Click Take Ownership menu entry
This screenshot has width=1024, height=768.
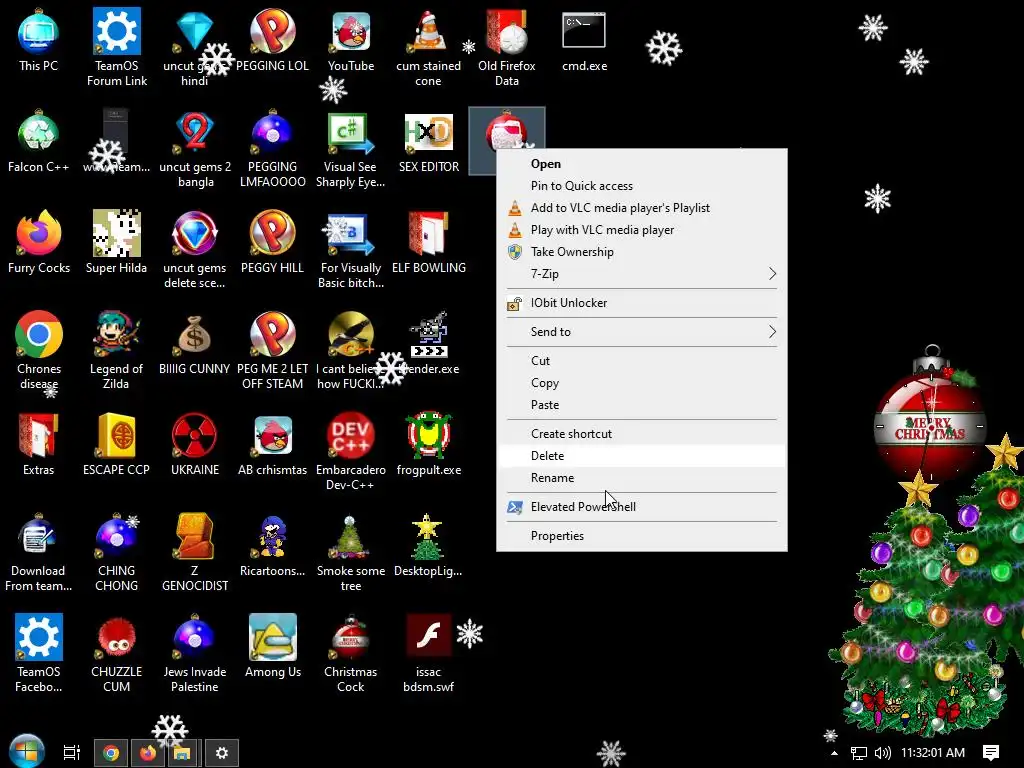[641, 252]
